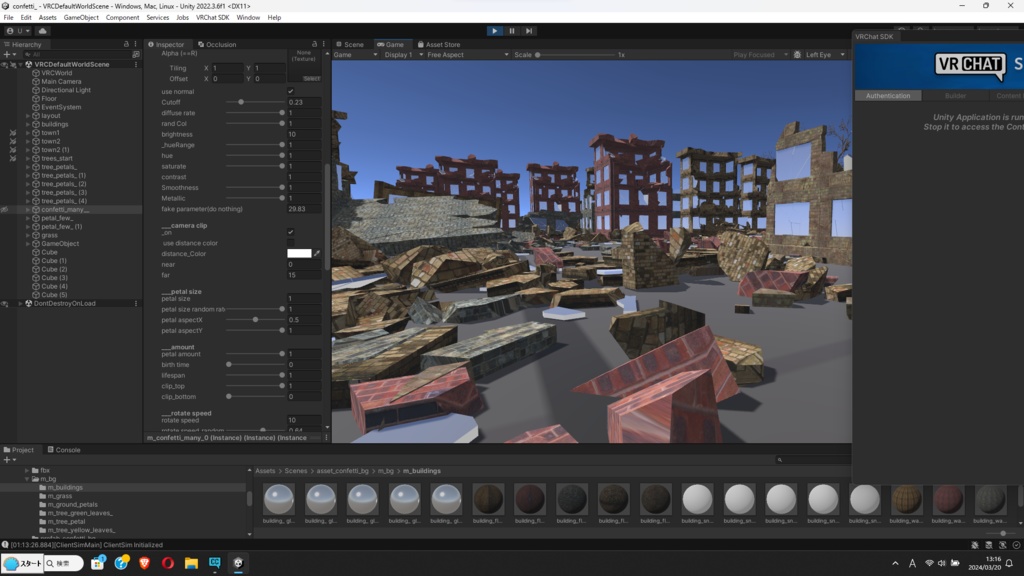The width and height of the screenshot is (1024, 576).
Task: Switch to the Asset Store tab
Action: (439, 44)
